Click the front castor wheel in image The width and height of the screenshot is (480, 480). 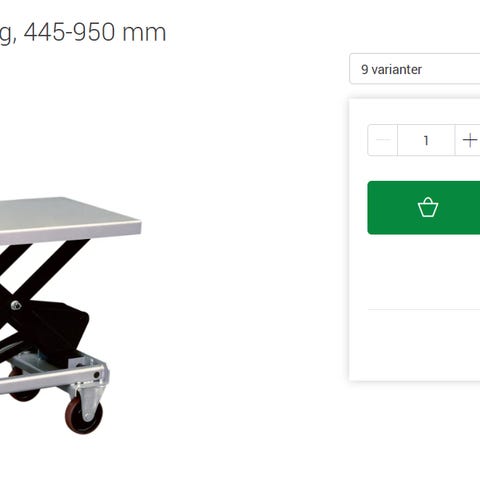pos(84,416)
